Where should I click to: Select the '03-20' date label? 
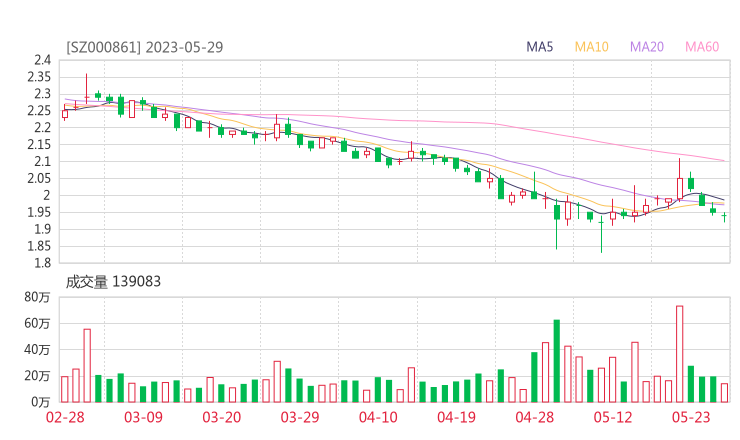221,417
